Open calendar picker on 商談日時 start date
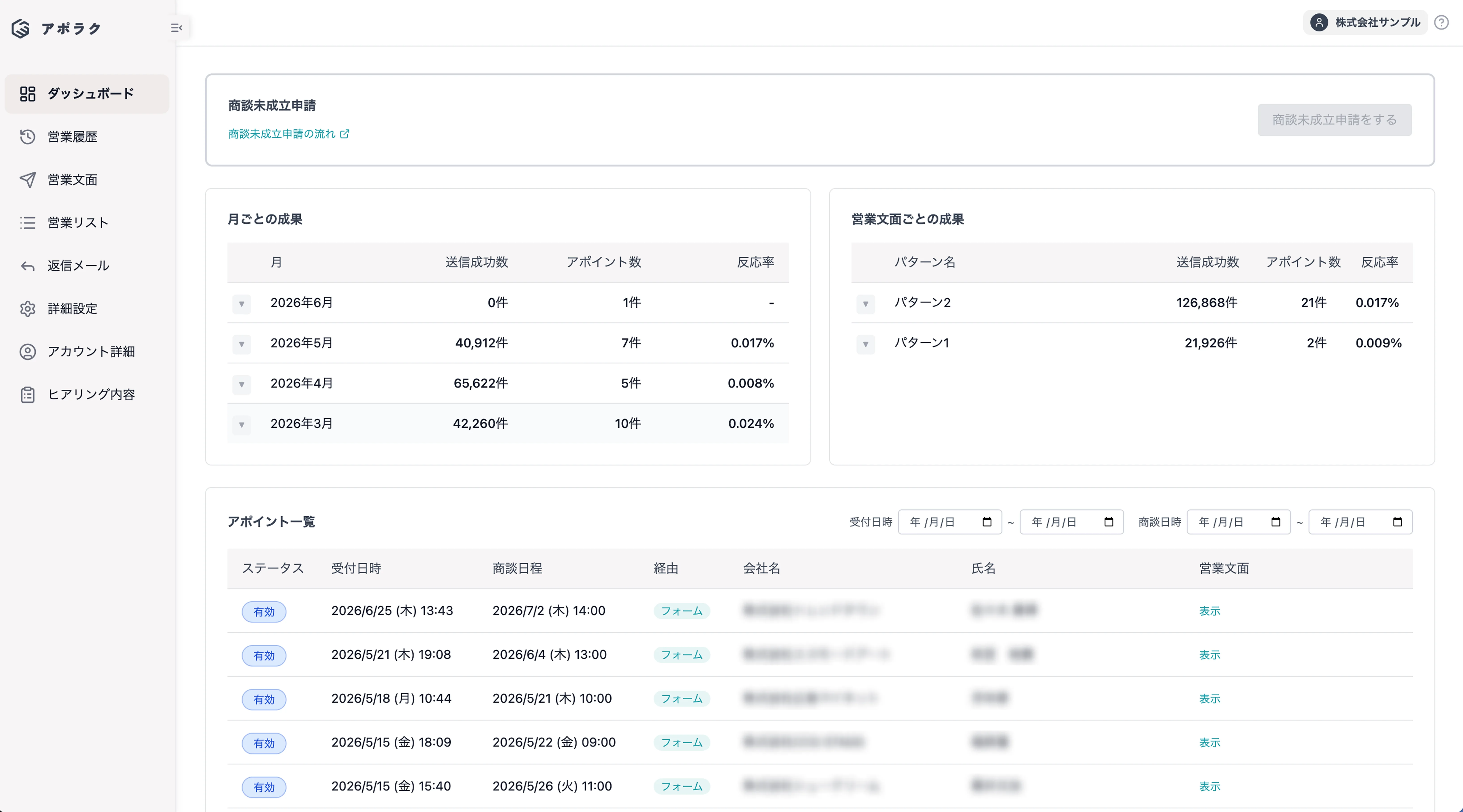 click(1276, 522)
